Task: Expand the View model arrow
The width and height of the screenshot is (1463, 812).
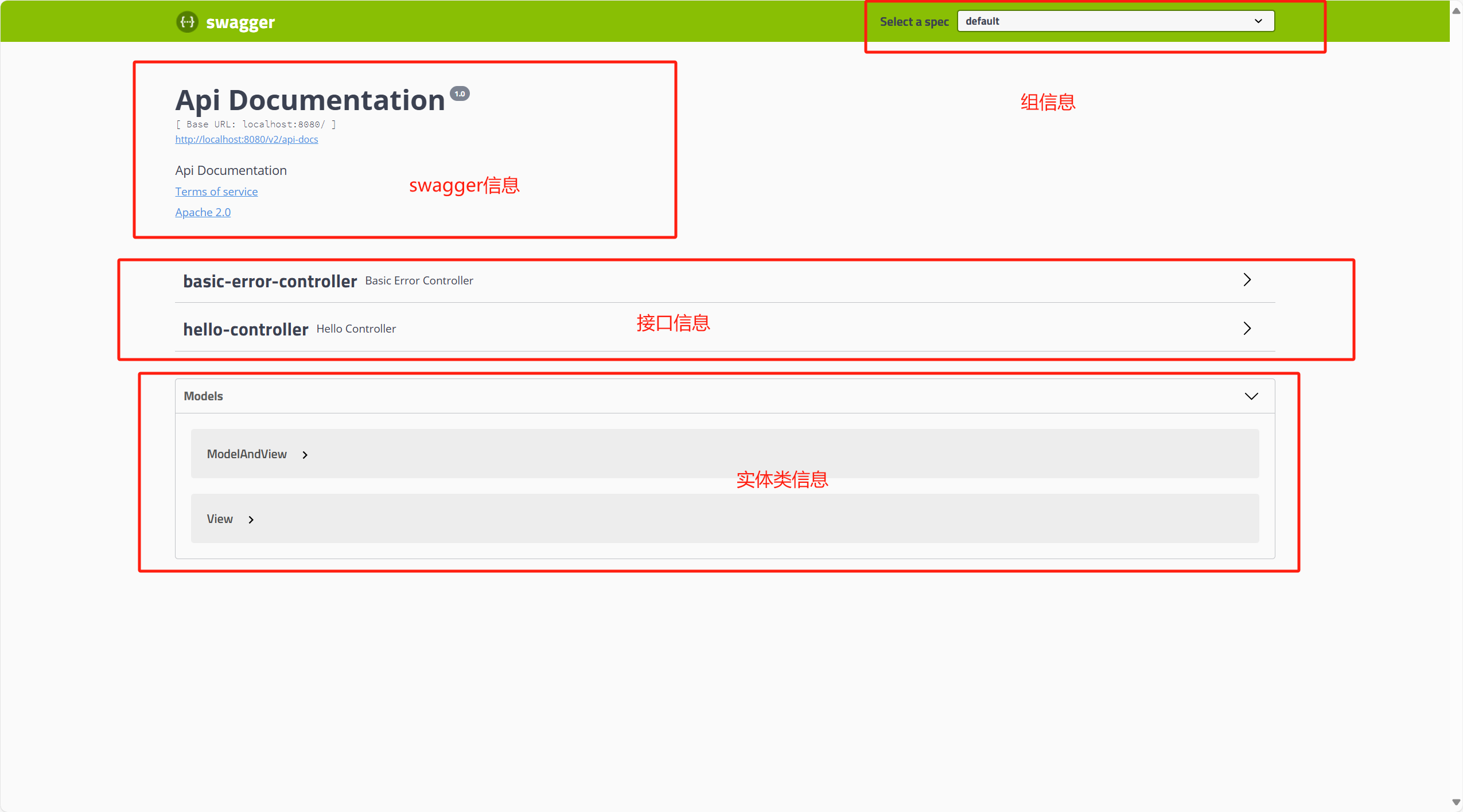Action: pyautogui.click(x=251, y=520)
